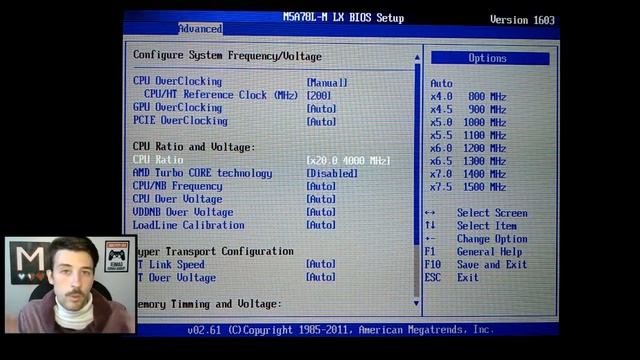Select the CPU OverClocking label

point(178,81)
